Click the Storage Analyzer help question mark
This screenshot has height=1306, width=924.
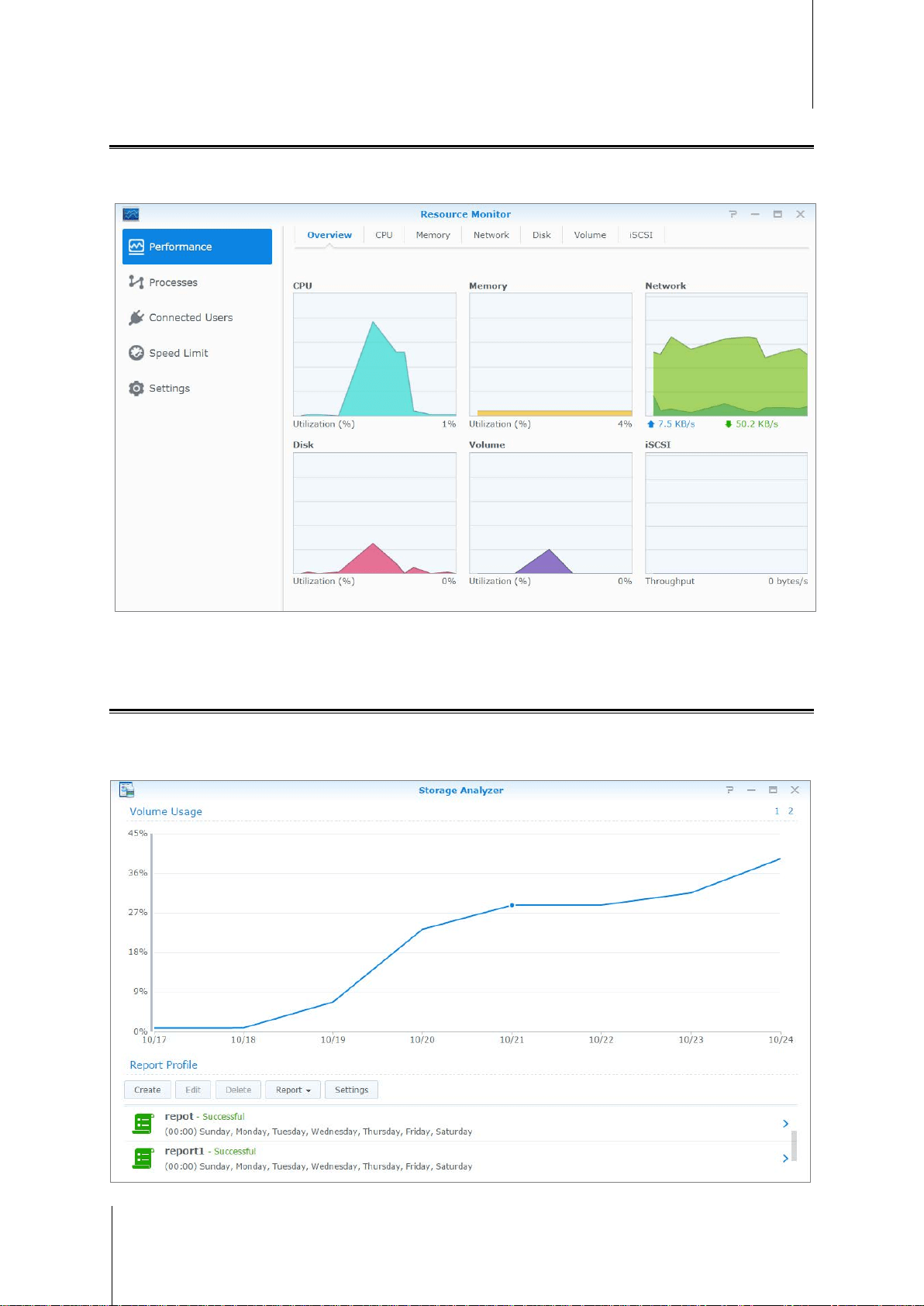[729, 789]
